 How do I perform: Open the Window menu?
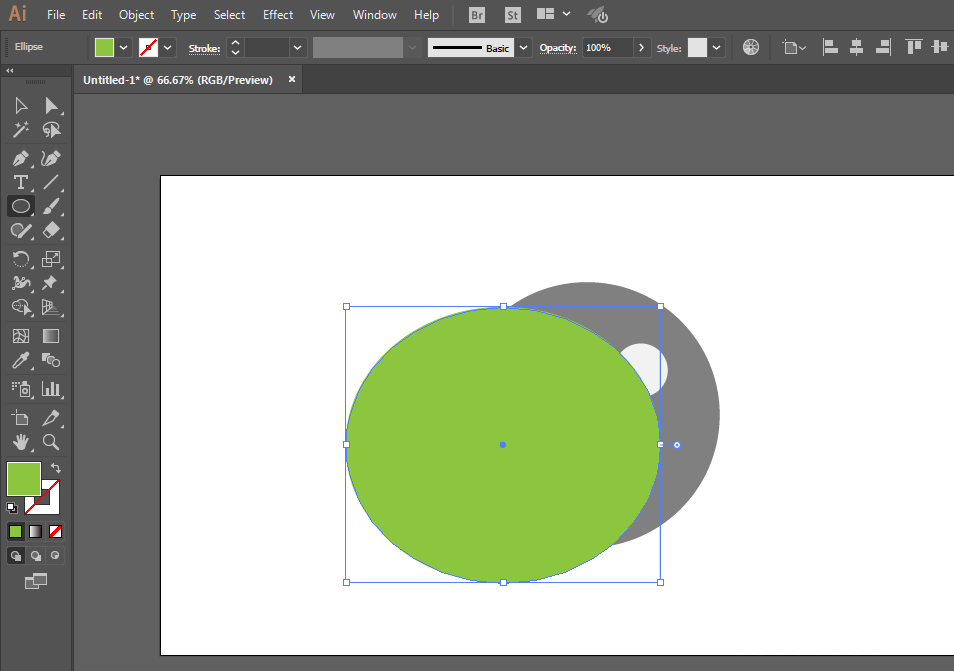click(375, 15)
